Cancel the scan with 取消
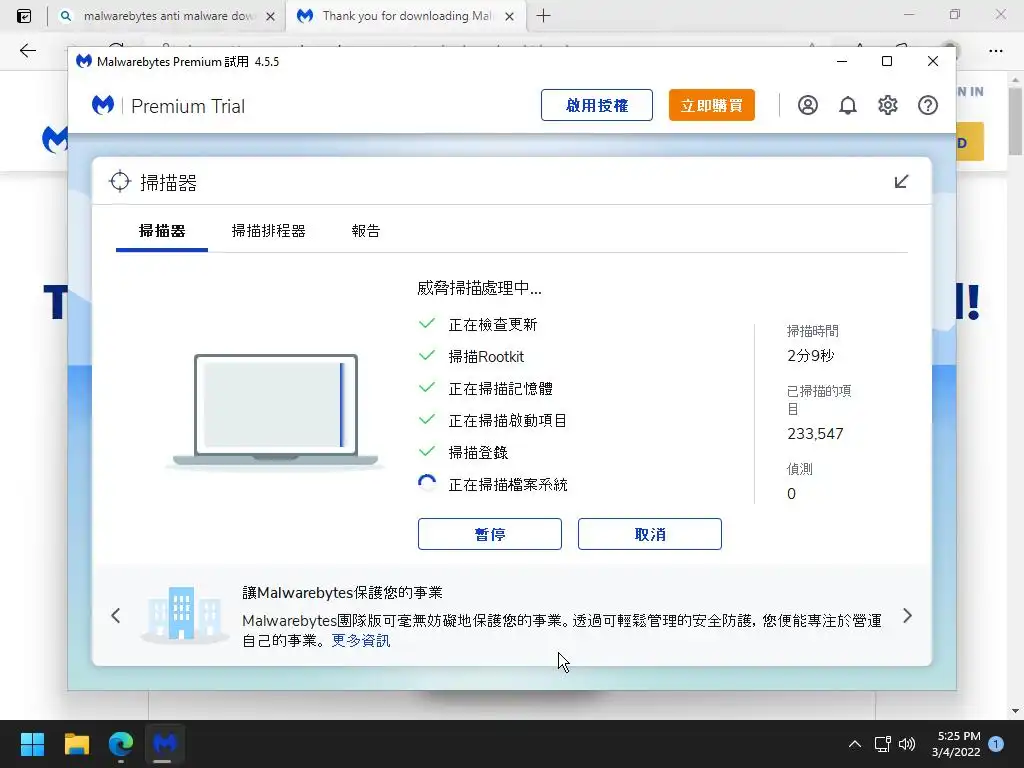 (650, 534)
